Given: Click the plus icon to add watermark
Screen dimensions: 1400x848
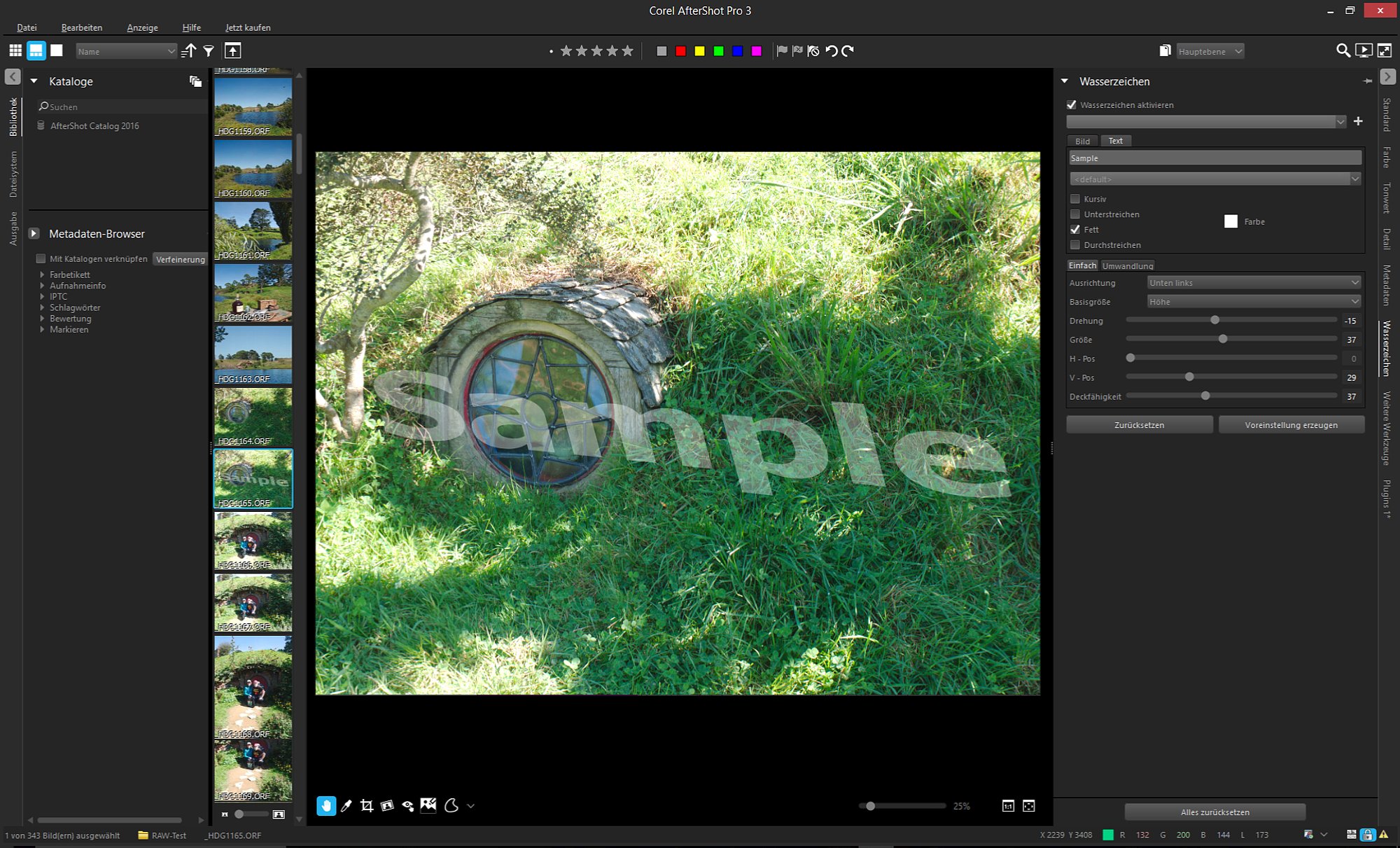Looking at the screenshot, I should pos(1358,121).
